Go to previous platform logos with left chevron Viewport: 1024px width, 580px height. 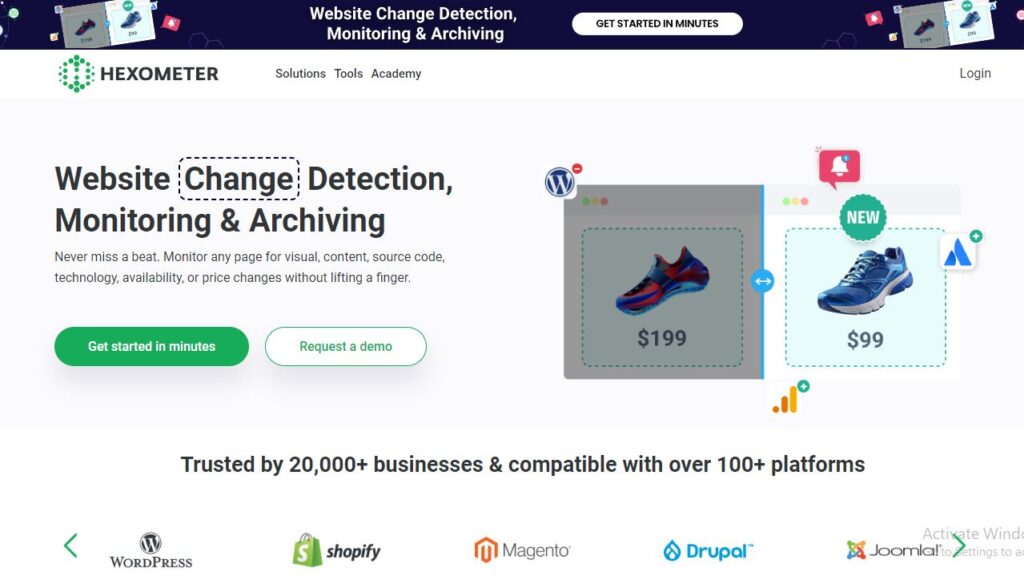70,545
